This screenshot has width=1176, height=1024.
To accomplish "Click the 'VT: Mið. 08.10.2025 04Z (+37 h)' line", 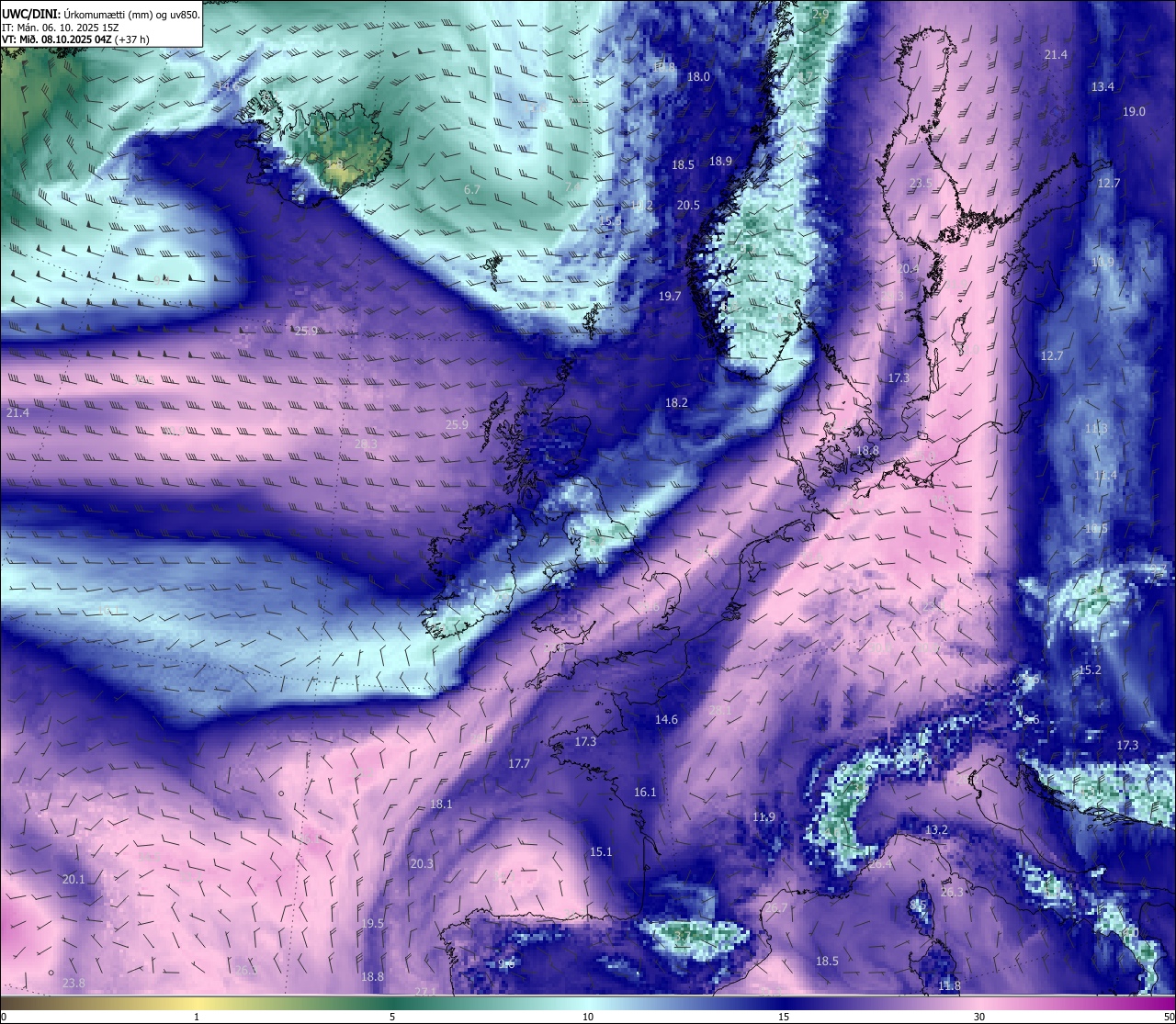I will click(76, 39).
